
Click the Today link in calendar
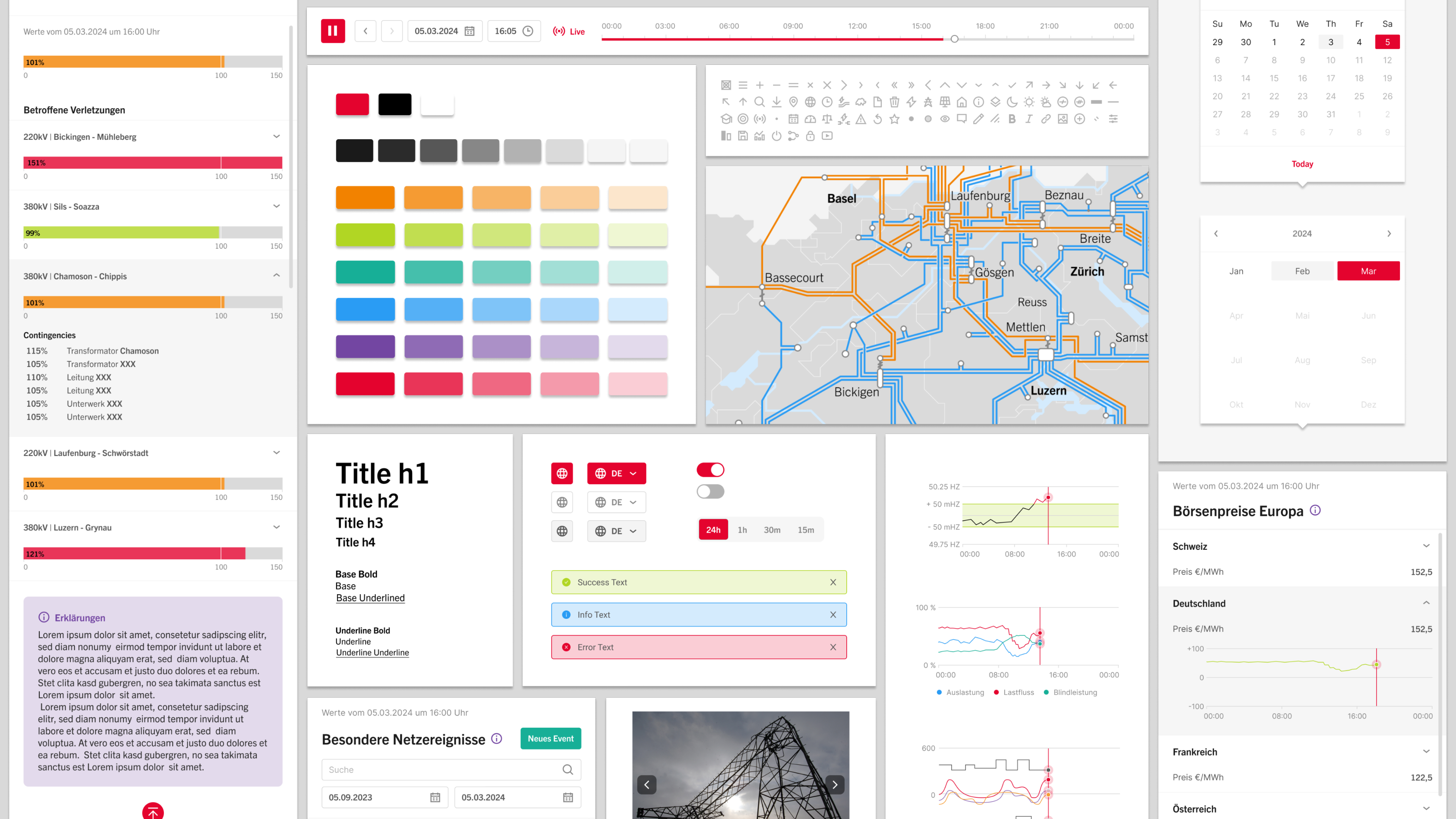click(x=1302, y=164)
